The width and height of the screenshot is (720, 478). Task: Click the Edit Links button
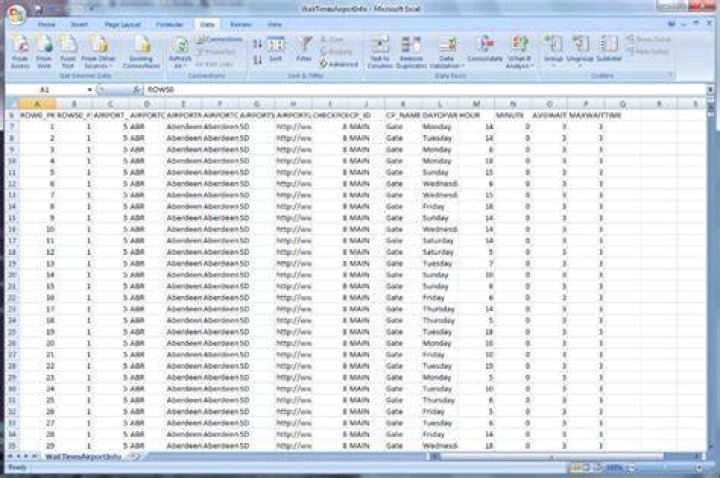[x=214, y=64]
